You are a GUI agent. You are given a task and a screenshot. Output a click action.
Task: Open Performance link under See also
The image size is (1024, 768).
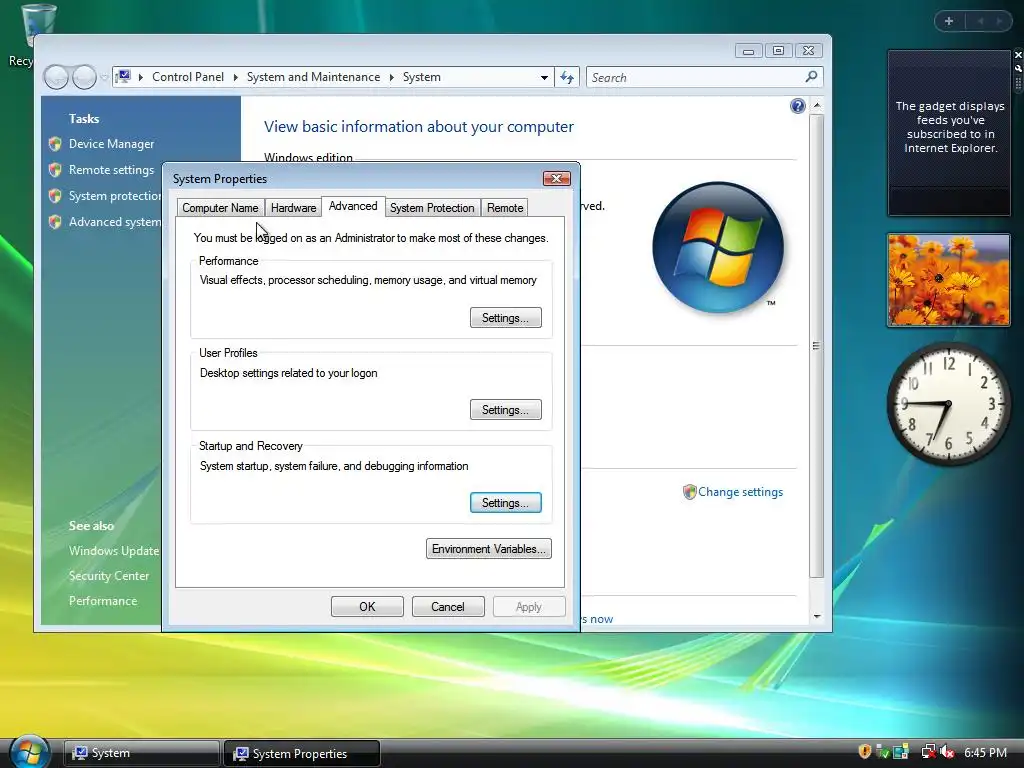click(x=103, y=601)
